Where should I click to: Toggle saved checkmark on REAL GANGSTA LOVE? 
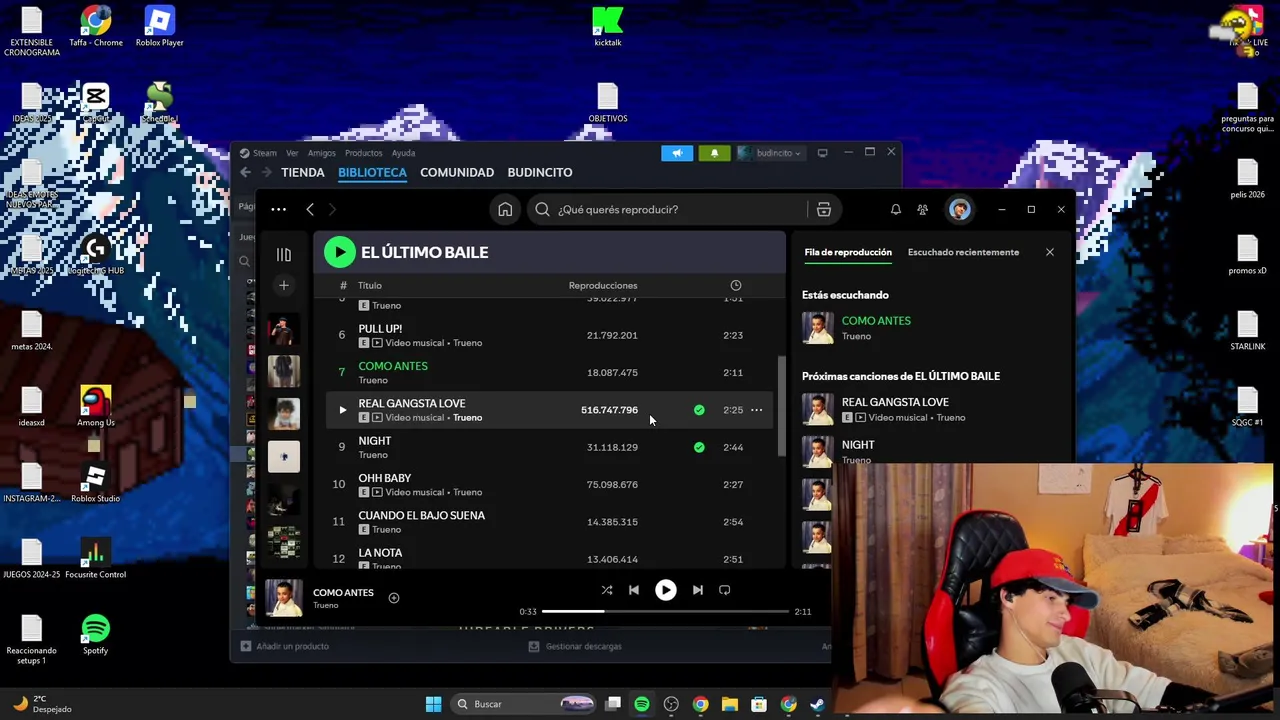tap(699, 410)
